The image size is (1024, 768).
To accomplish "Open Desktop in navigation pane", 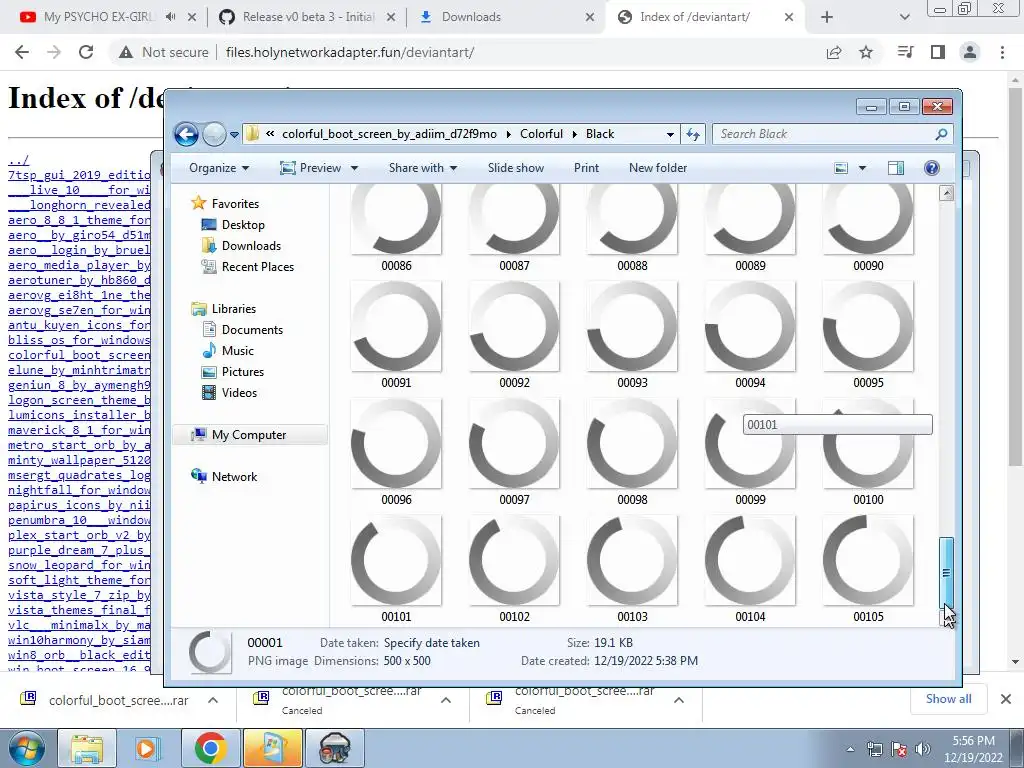I will click(243, 225).
